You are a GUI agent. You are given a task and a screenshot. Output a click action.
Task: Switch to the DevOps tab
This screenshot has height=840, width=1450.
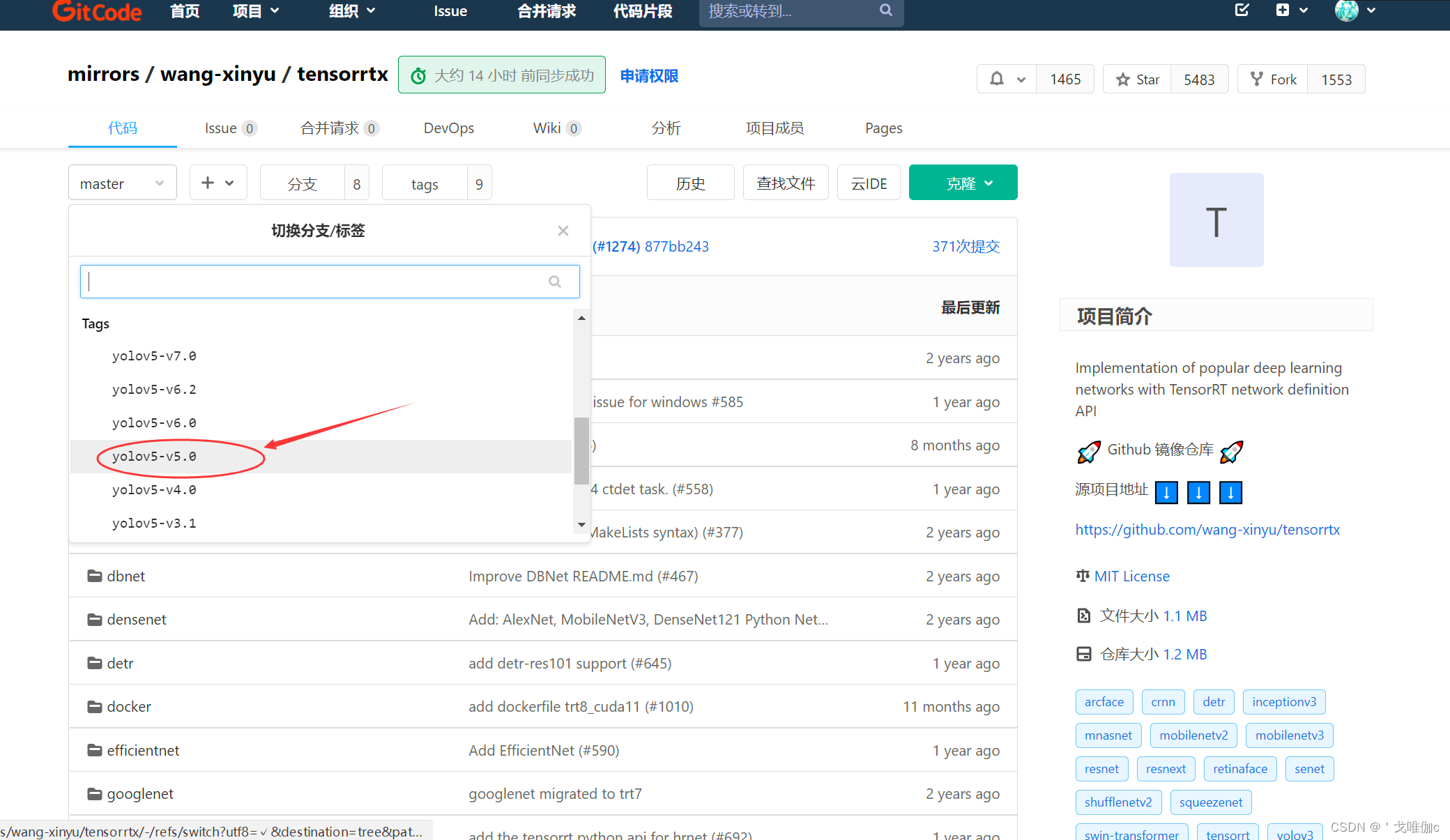448,128
